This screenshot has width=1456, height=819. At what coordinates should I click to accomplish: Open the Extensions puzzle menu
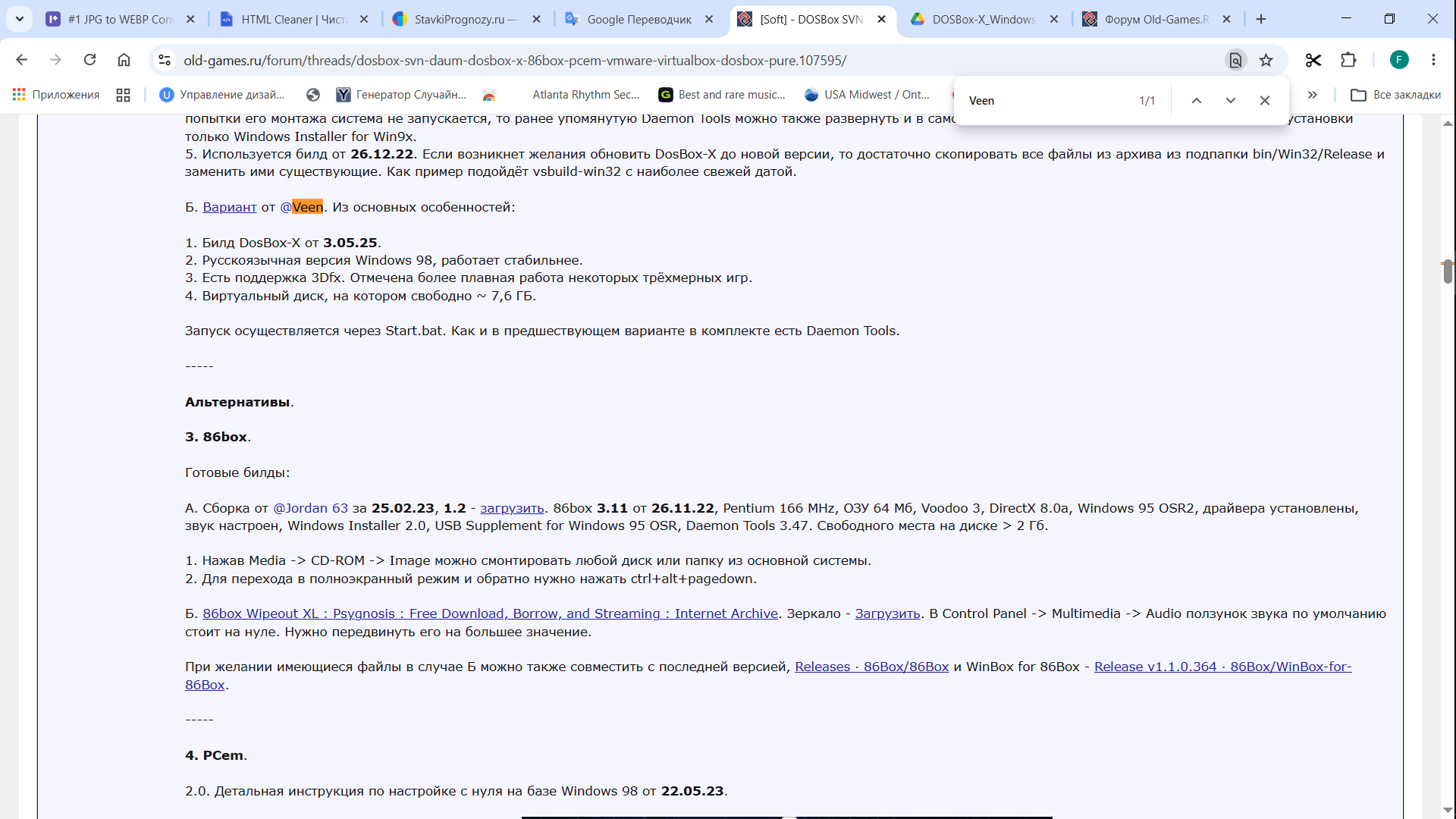(1348, 60)
